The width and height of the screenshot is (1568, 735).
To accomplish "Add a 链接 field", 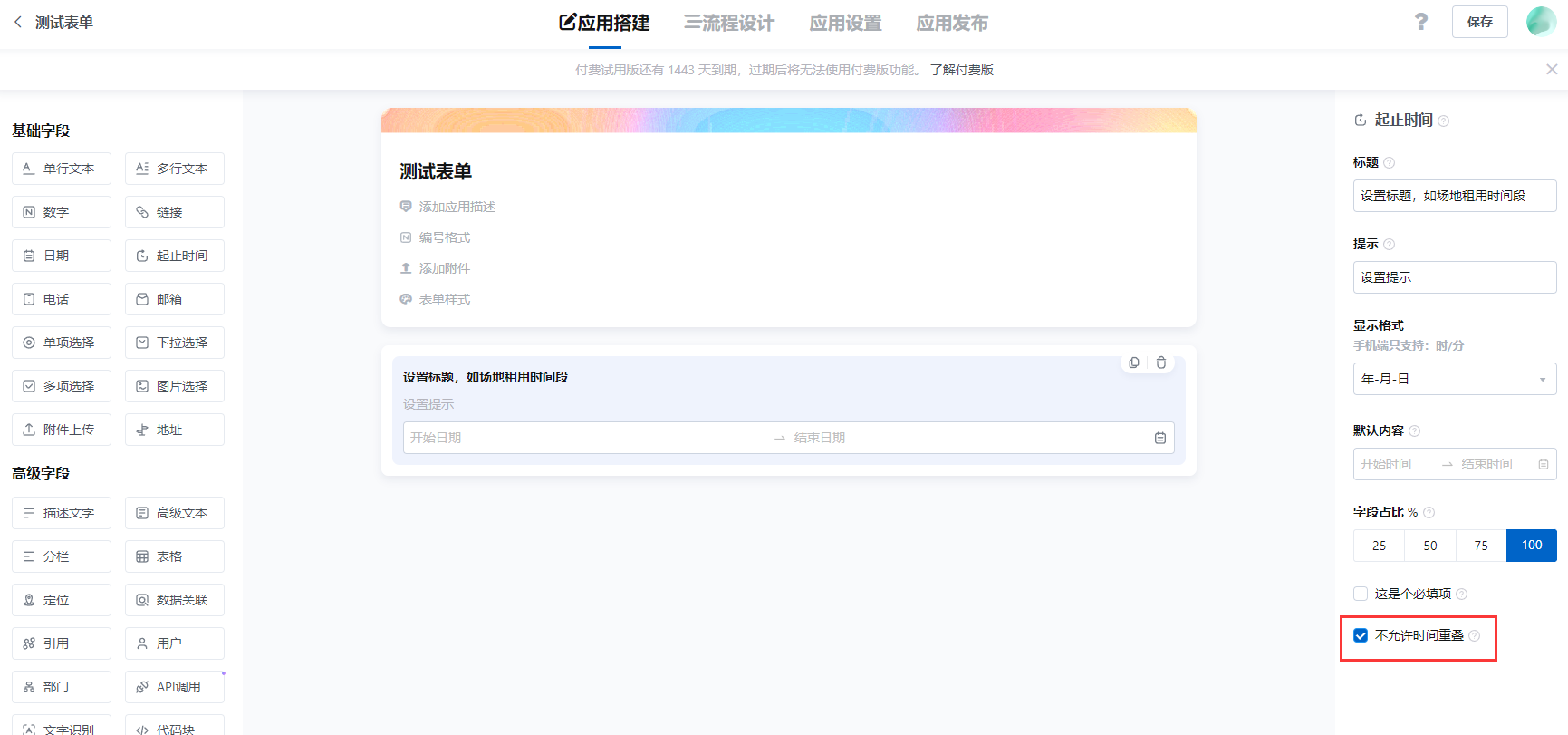I will pos(175,212).
